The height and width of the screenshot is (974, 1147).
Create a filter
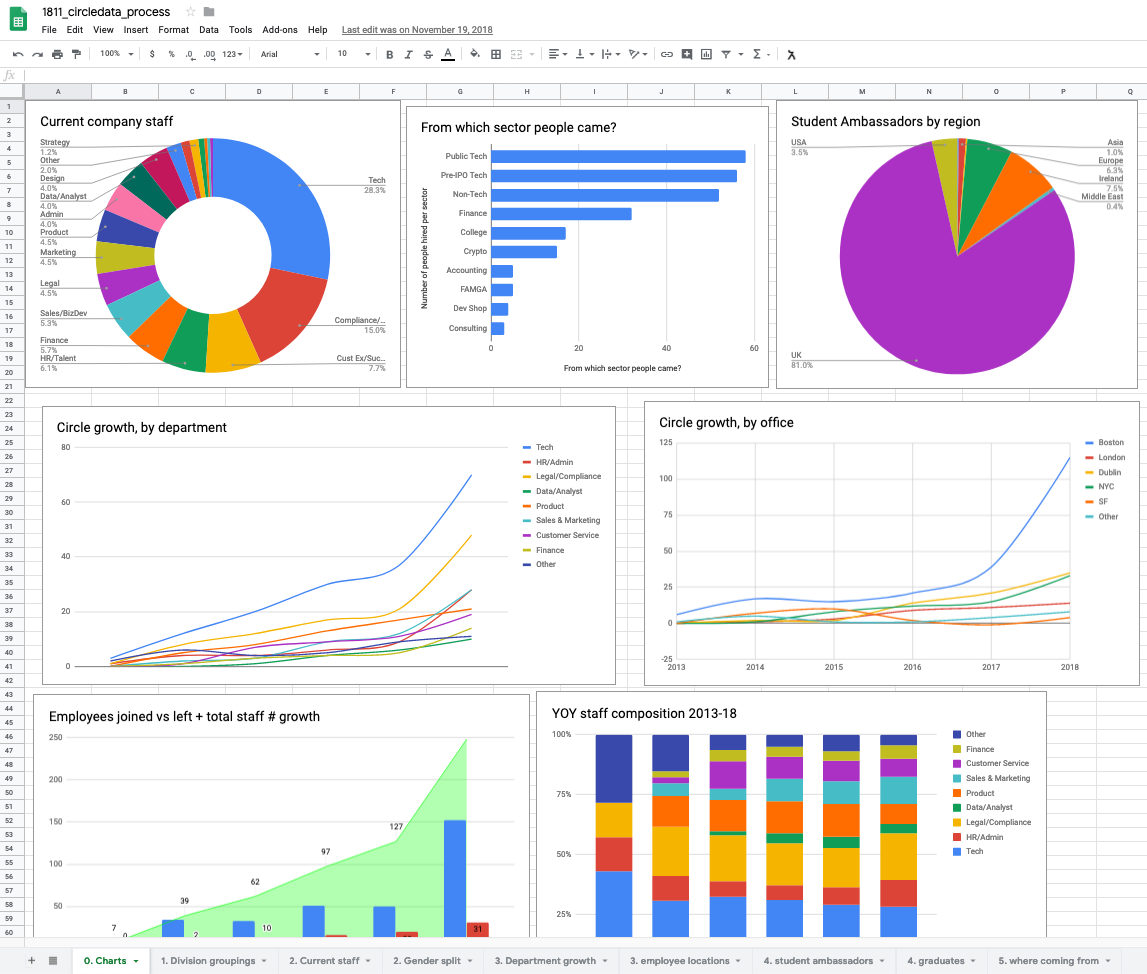tap(726, 54)
